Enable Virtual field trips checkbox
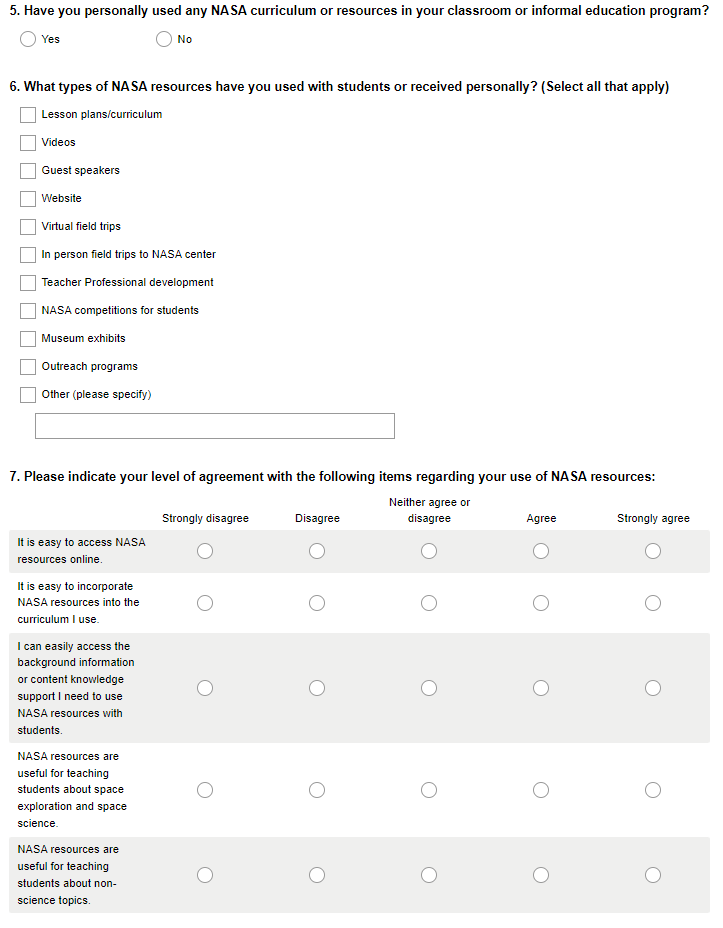 coord(28,227)
